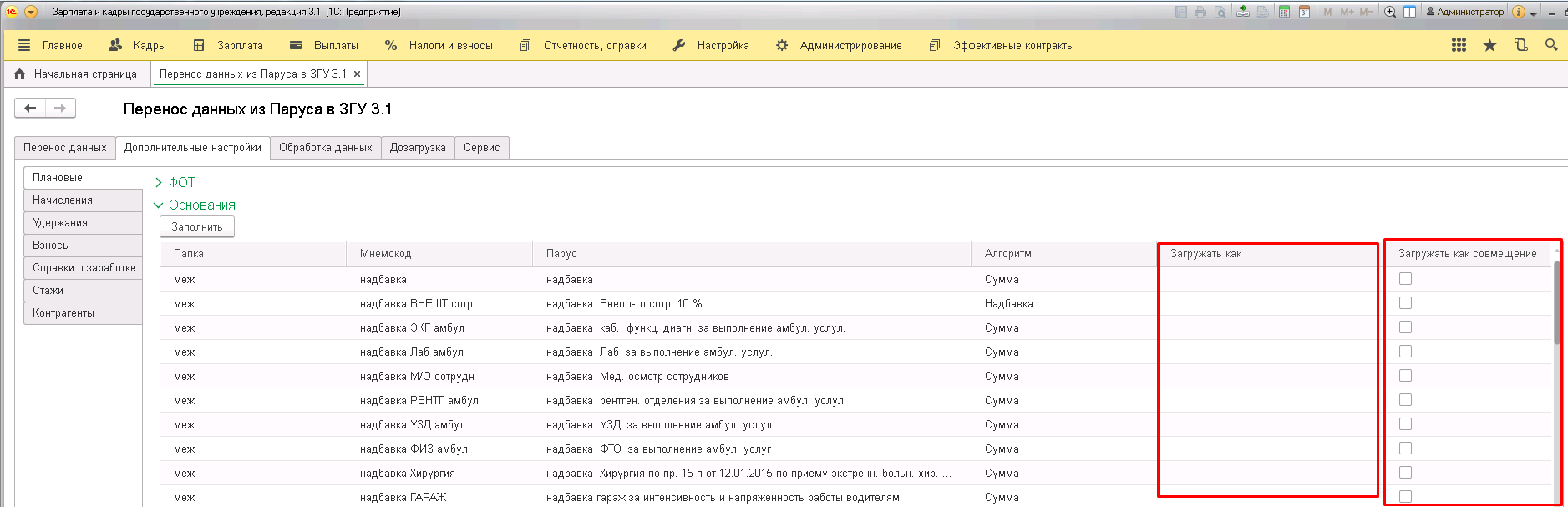
Task: Click the get link icon with green arrow
Action: click(x=1243, y=12)
